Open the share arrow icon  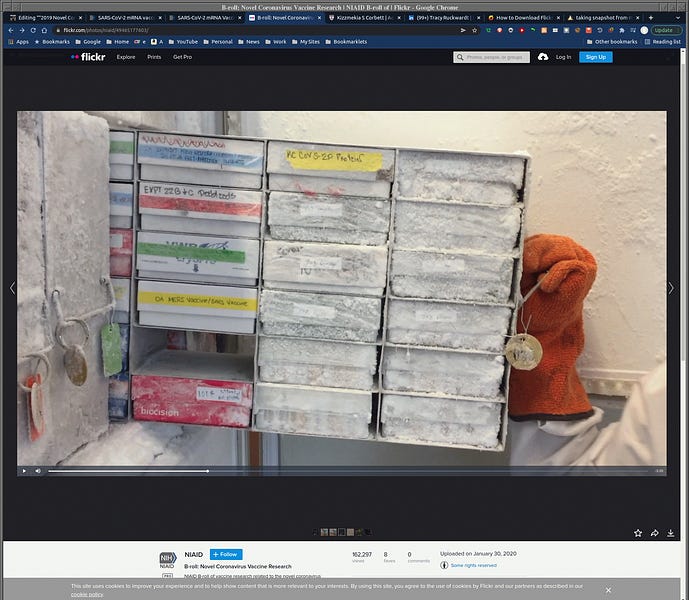click(x=654, y=533)
